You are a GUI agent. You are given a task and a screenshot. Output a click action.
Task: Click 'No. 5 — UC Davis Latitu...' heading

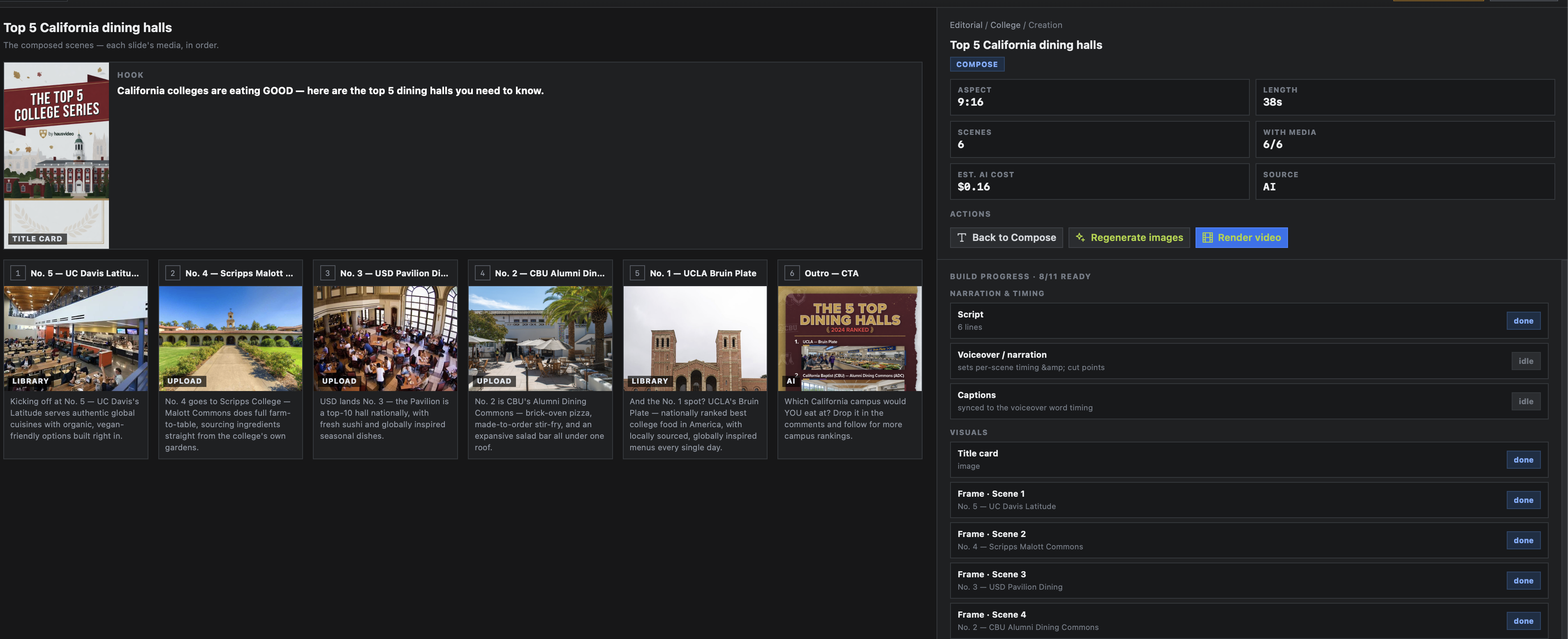tap(85, 273)
